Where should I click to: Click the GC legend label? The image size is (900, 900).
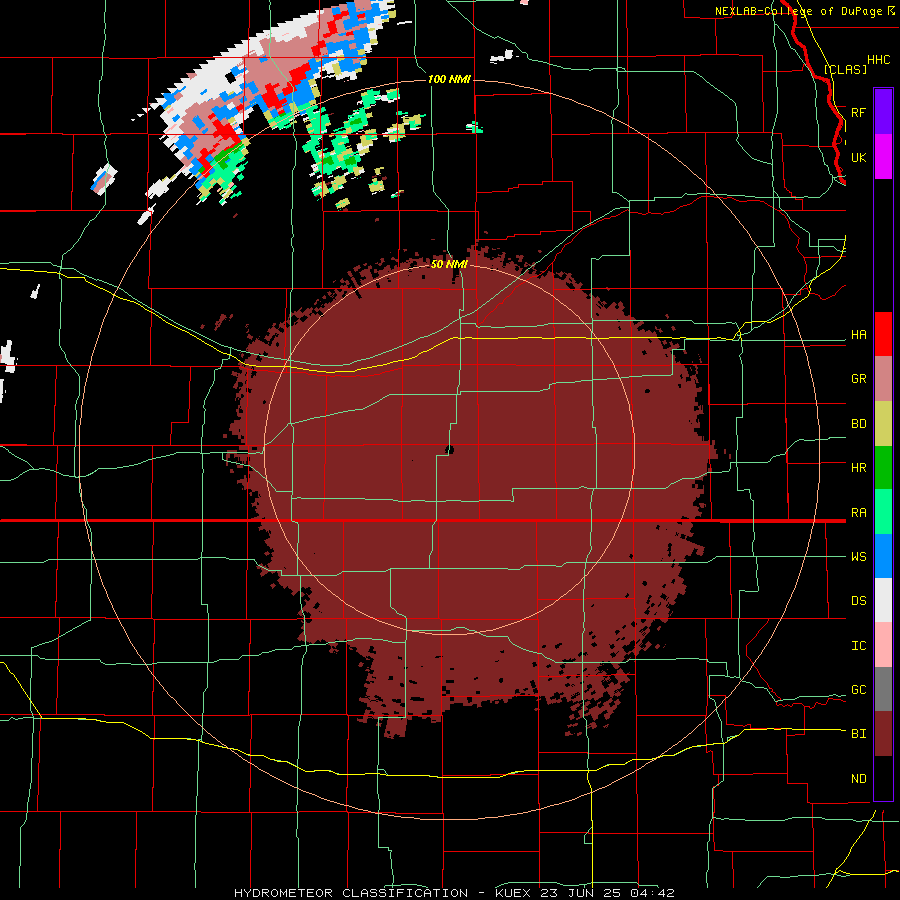(858, 689)
